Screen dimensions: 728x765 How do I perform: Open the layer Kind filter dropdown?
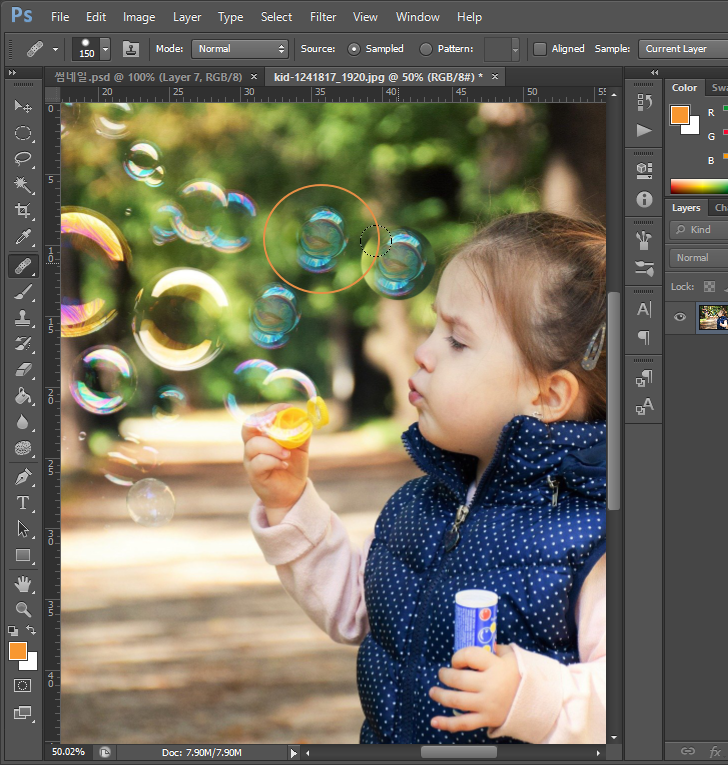(699, 230)
